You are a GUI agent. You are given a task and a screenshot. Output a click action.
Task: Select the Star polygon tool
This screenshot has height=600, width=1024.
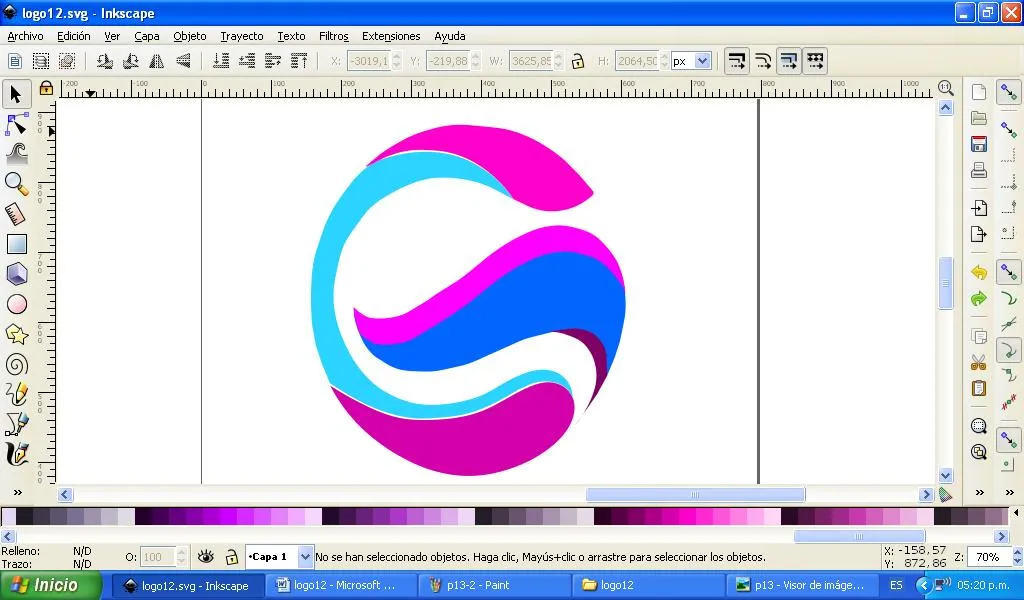[16, 334]
